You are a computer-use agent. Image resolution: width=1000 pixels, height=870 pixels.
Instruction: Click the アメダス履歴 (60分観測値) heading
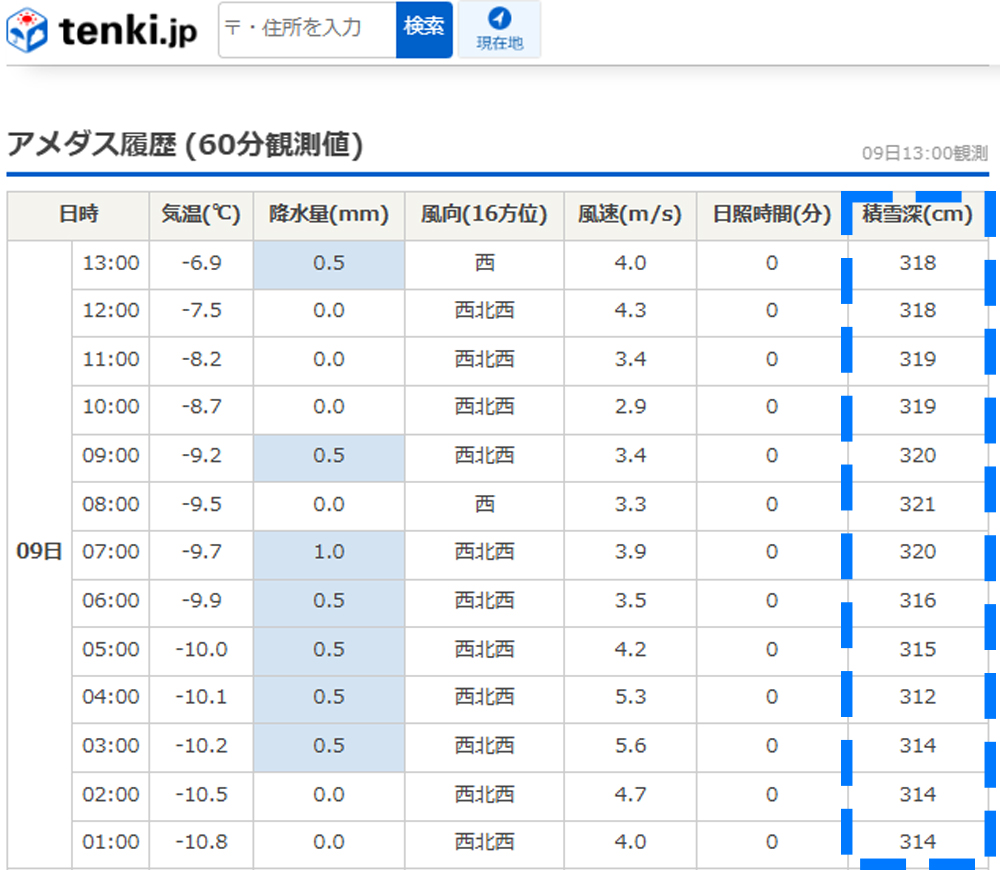click(x=185, y=146)
